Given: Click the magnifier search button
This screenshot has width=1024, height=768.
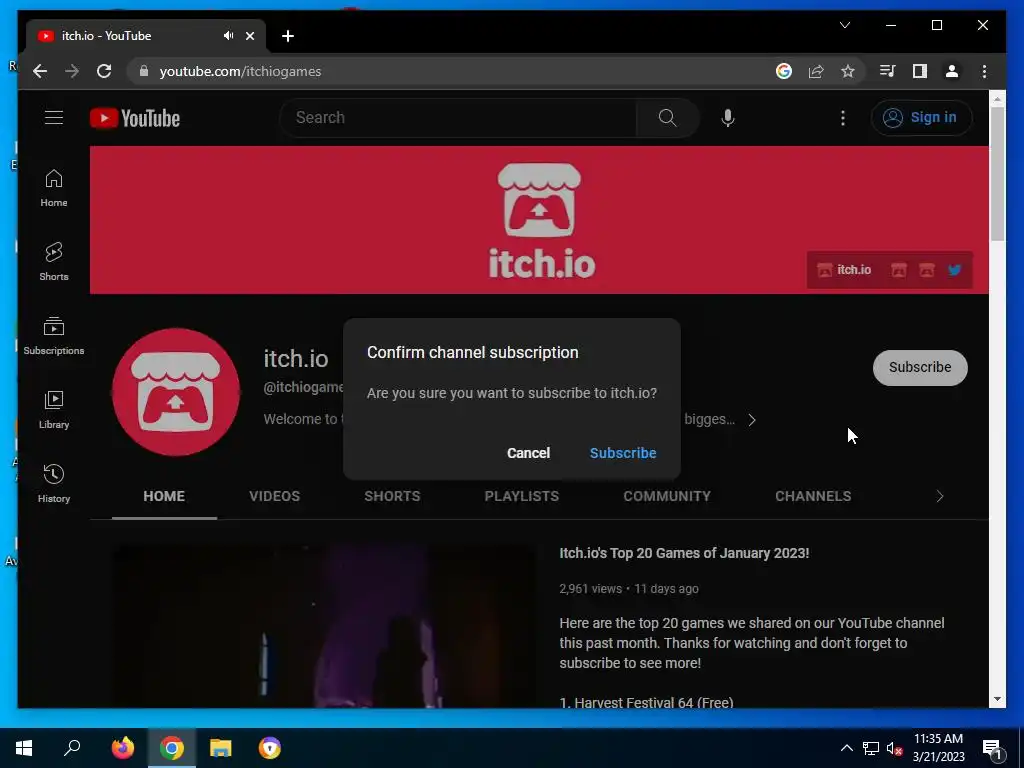Looking at the screenshot, I should pyautogui.click(x=667, y=118).
